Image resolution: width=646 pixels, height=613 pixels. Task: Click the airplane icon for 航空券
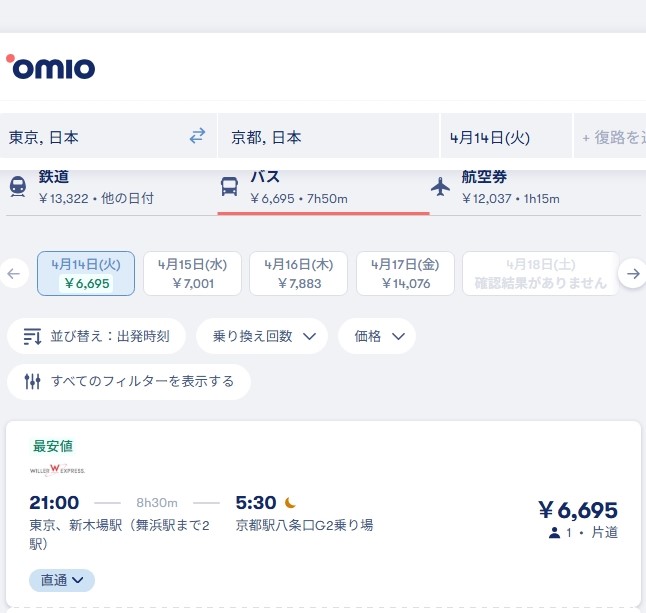440,187
